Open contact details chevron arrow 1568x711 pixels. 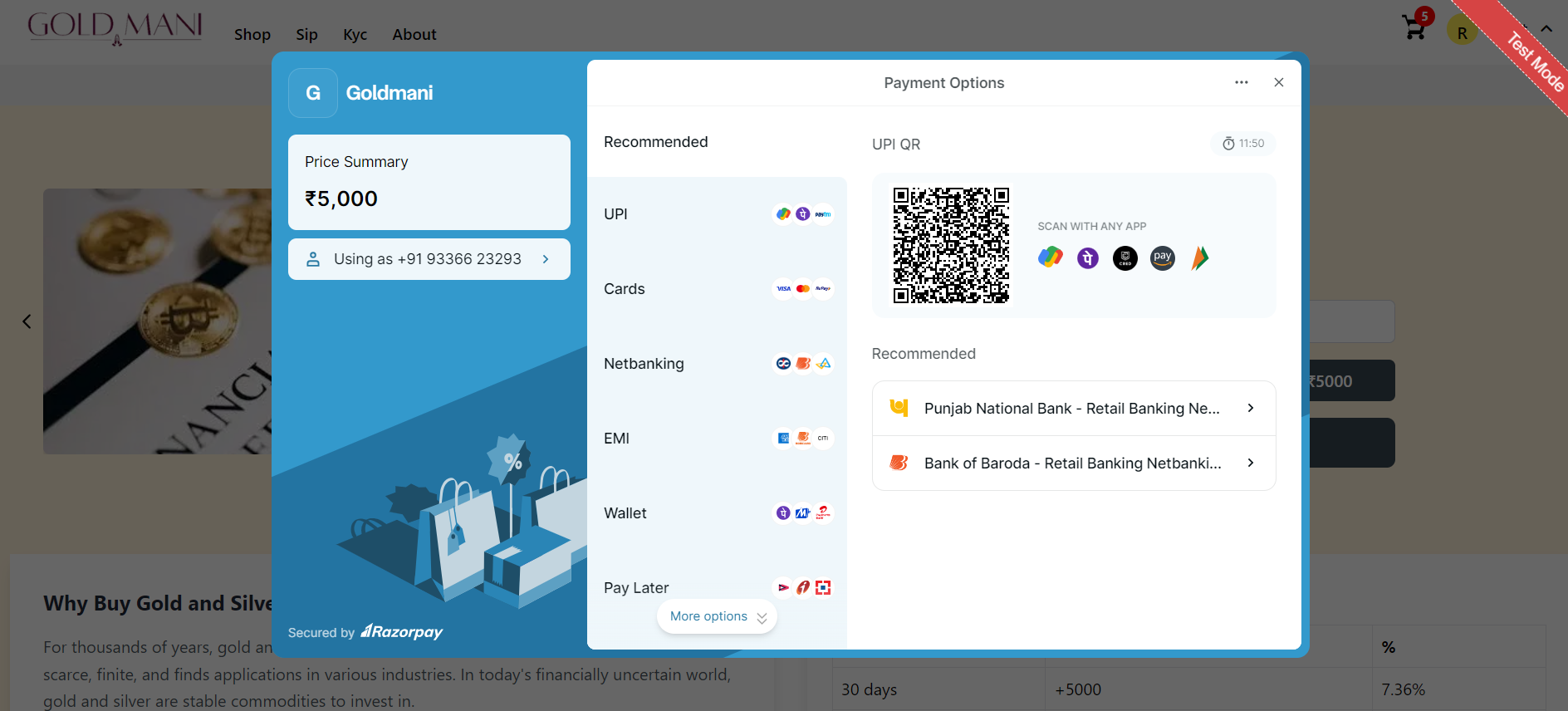[x=546, y=259]
